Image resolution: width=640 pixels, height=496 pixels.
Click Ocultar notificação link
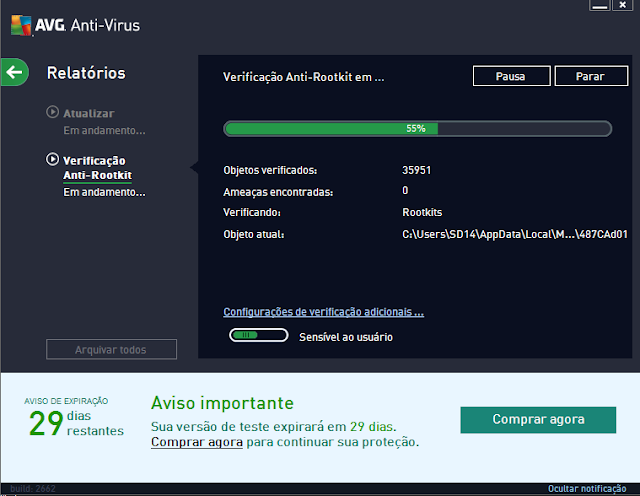[x=587, y=489]
